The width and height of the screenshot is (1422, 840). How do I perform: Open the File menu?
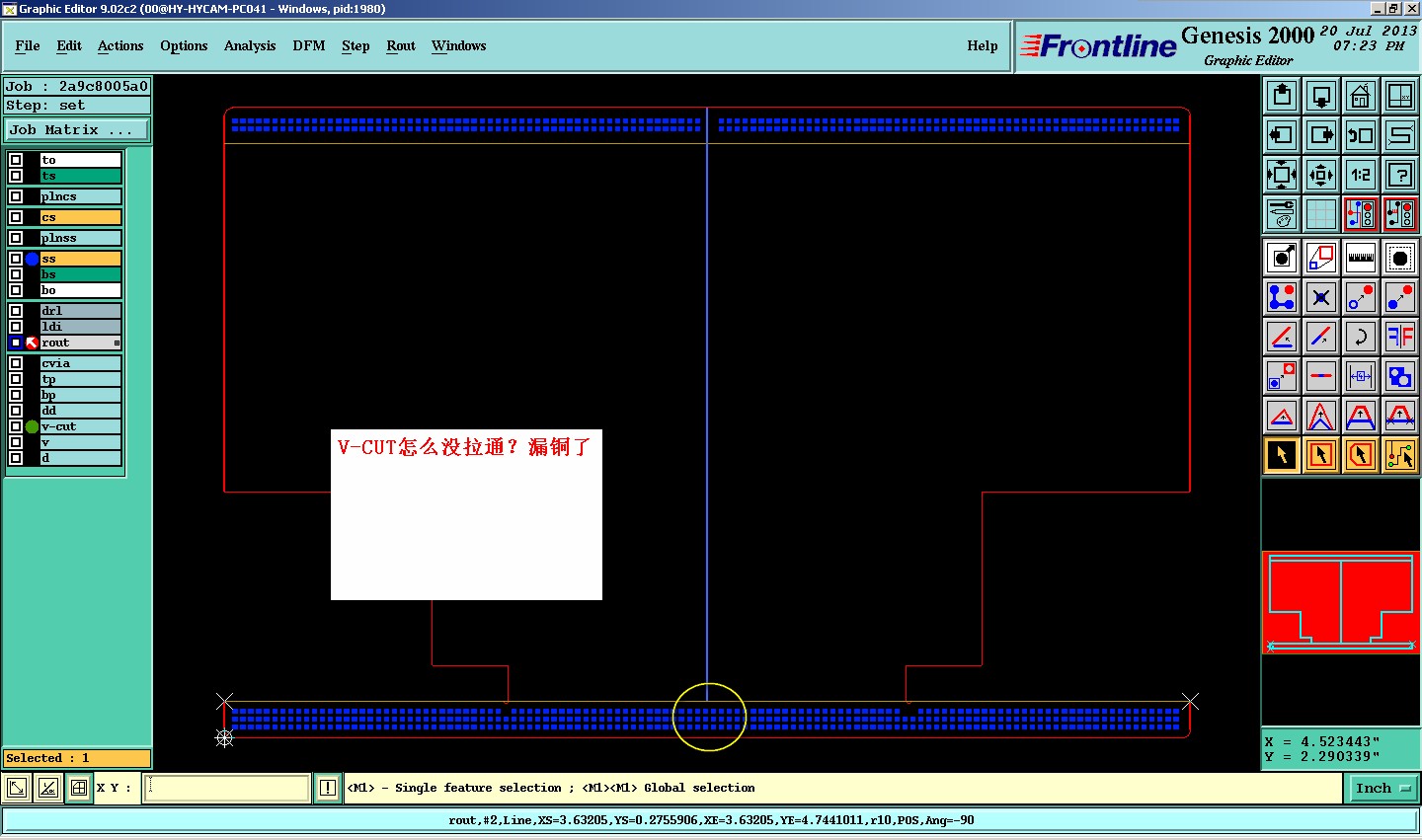click(x=28, y=45)
